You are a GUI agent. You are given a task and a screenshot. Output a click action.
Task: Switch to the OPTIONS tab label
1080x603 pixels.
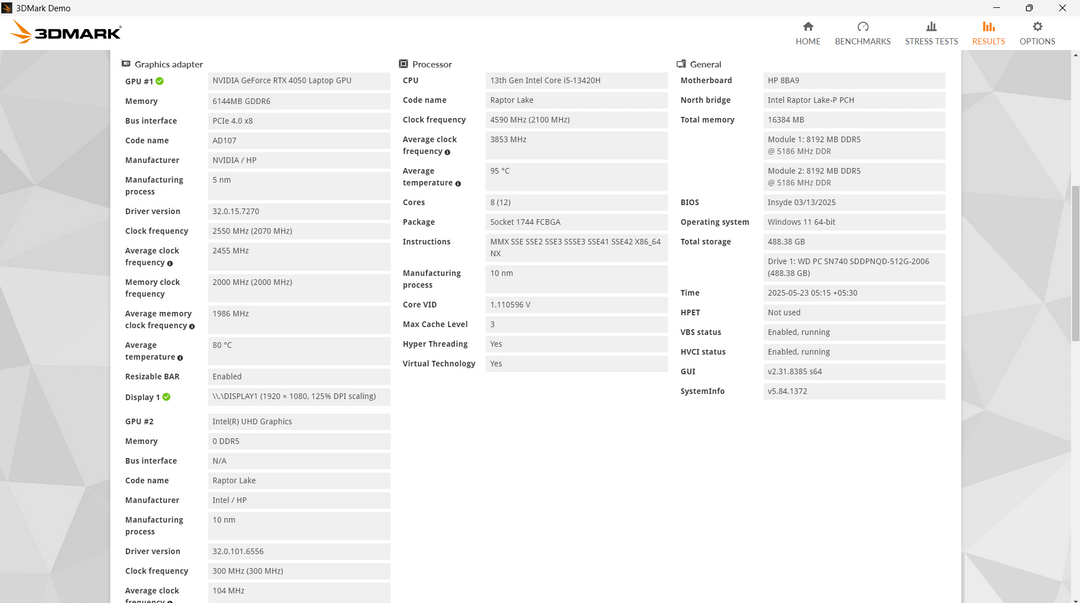coord(1037,41)
